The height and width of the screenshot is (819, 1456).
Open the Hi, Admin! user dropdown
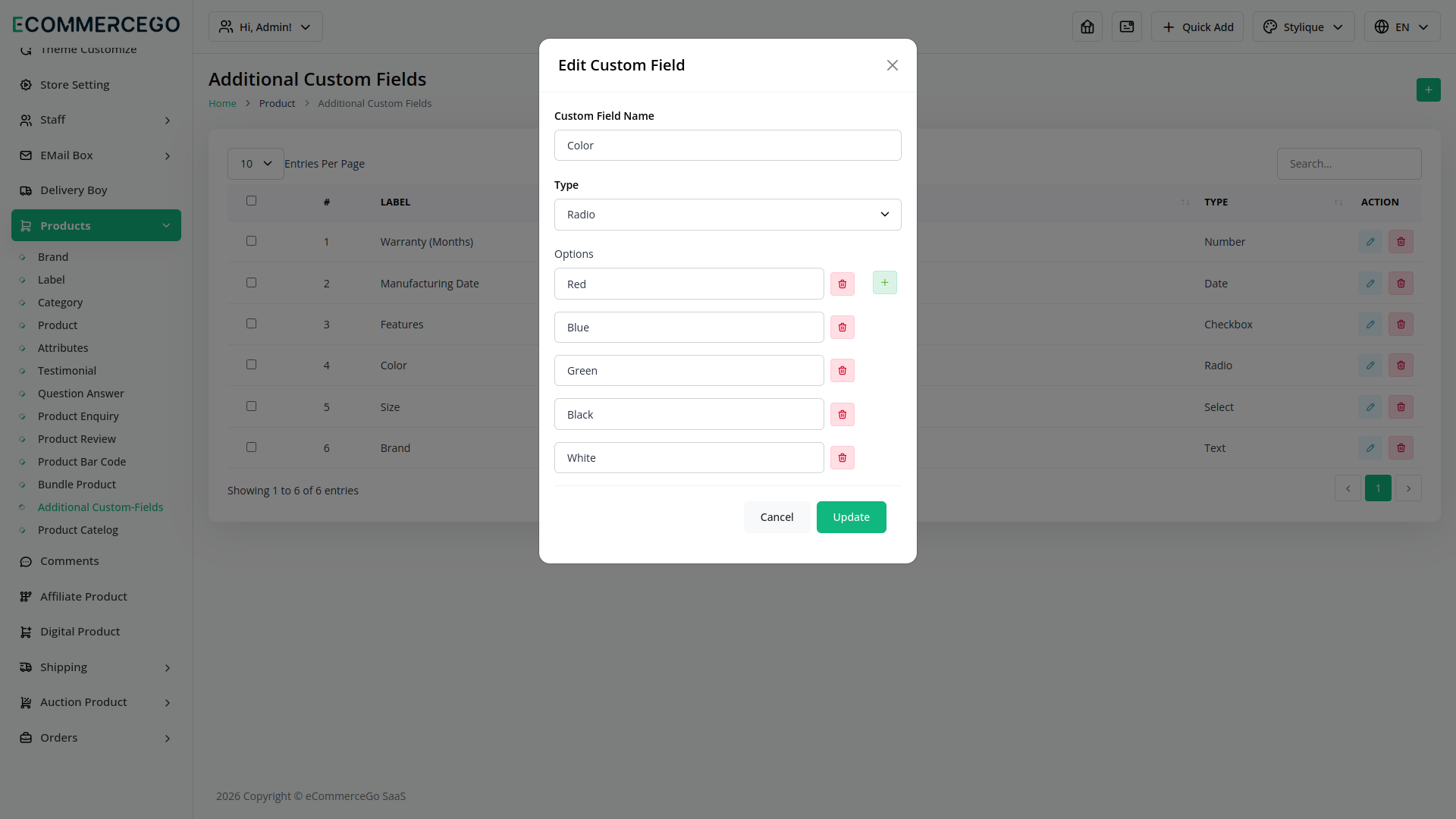(265, 27)
